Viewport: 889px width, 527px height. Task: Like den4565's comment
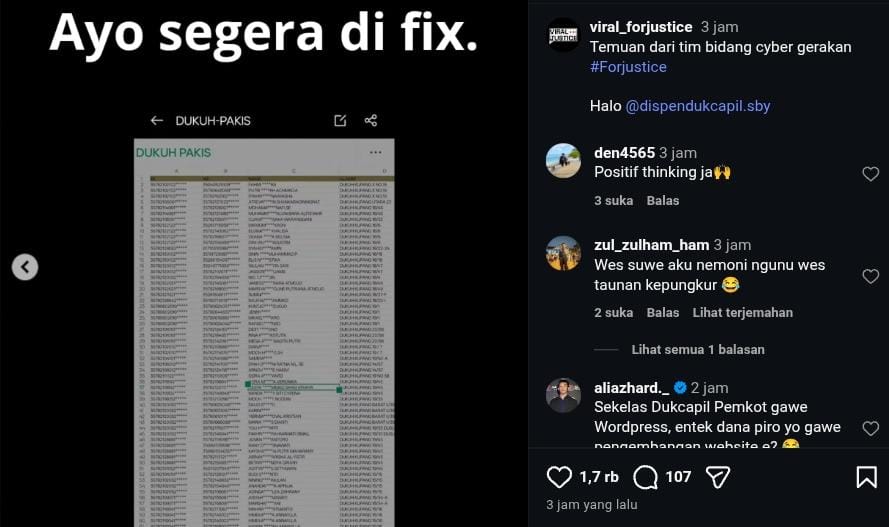tap(870, 173)
